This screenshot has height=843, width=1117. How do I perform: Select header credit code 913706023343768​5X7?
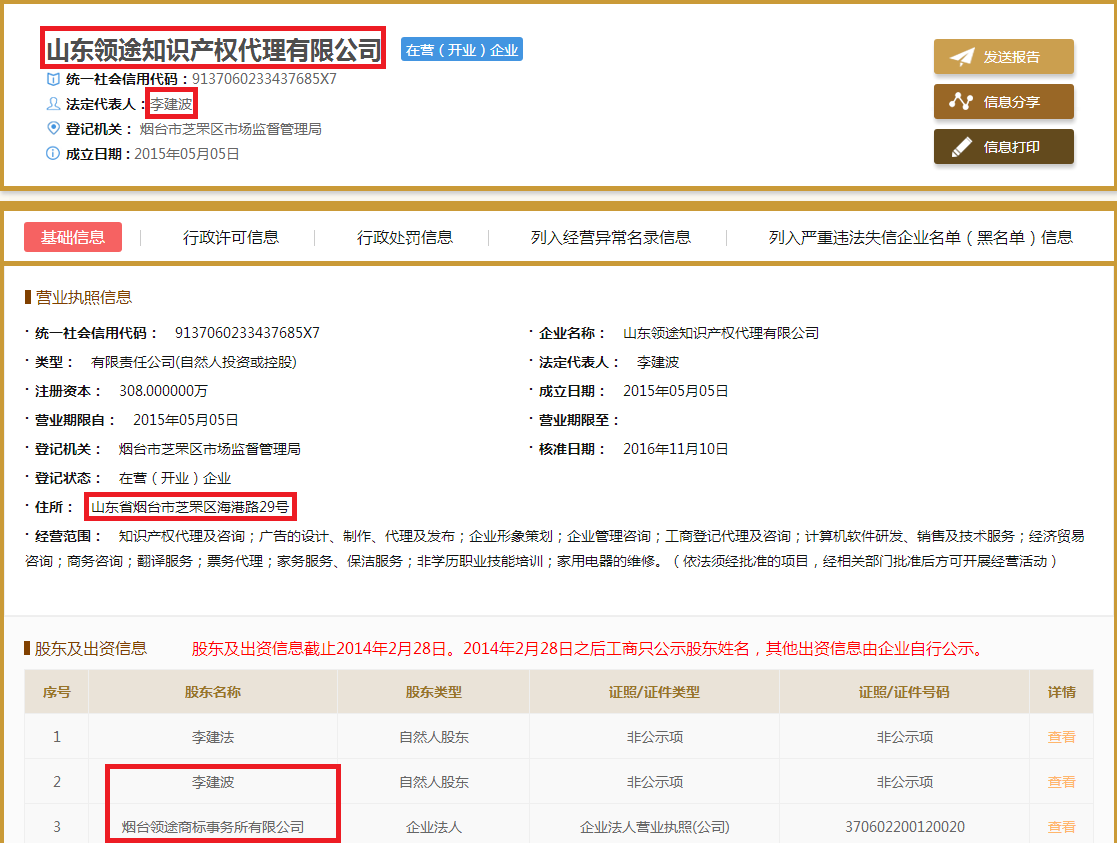(x=264, y=79)
